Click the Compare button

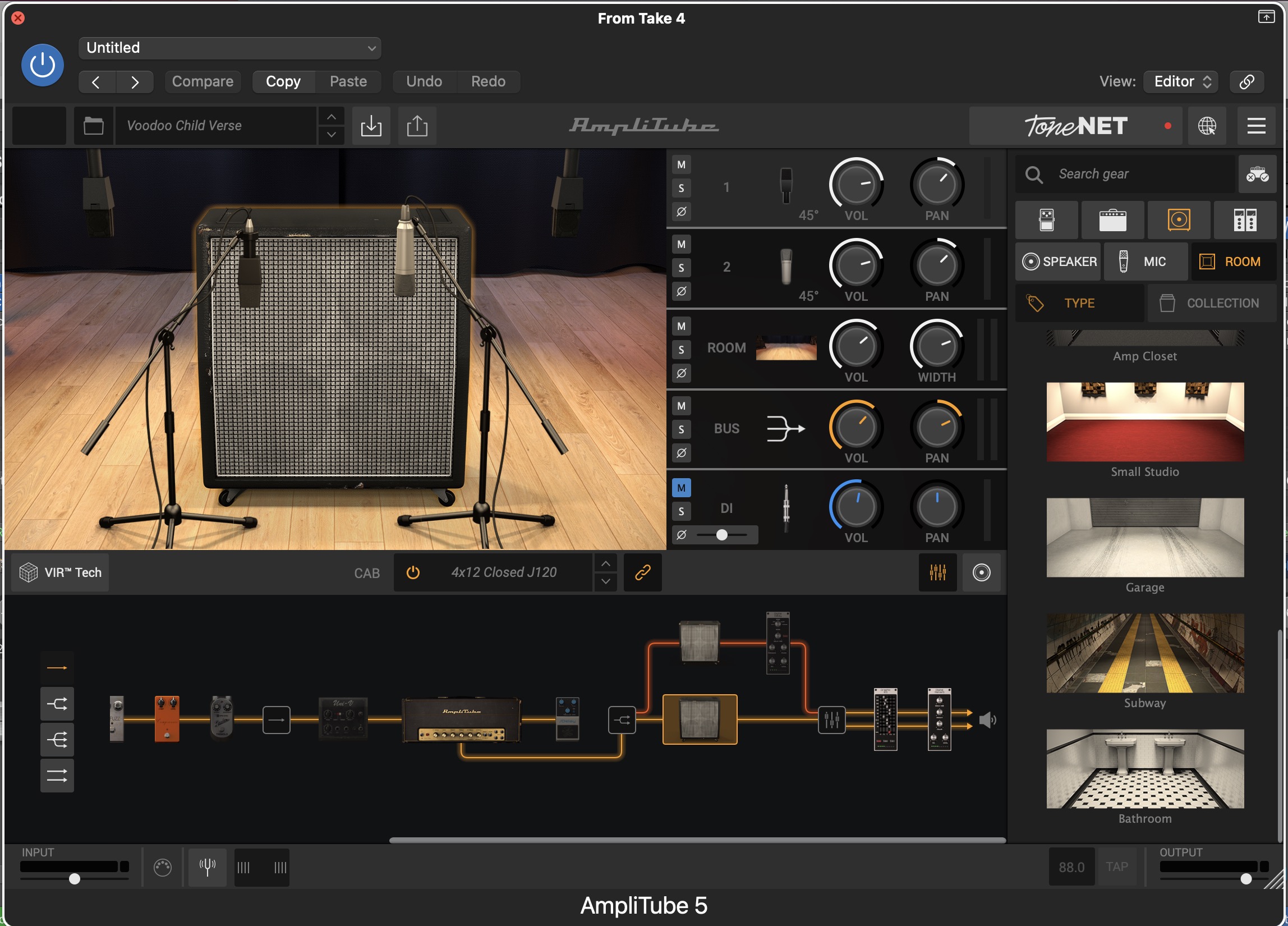pyautogui.click(x=203, y=82)
